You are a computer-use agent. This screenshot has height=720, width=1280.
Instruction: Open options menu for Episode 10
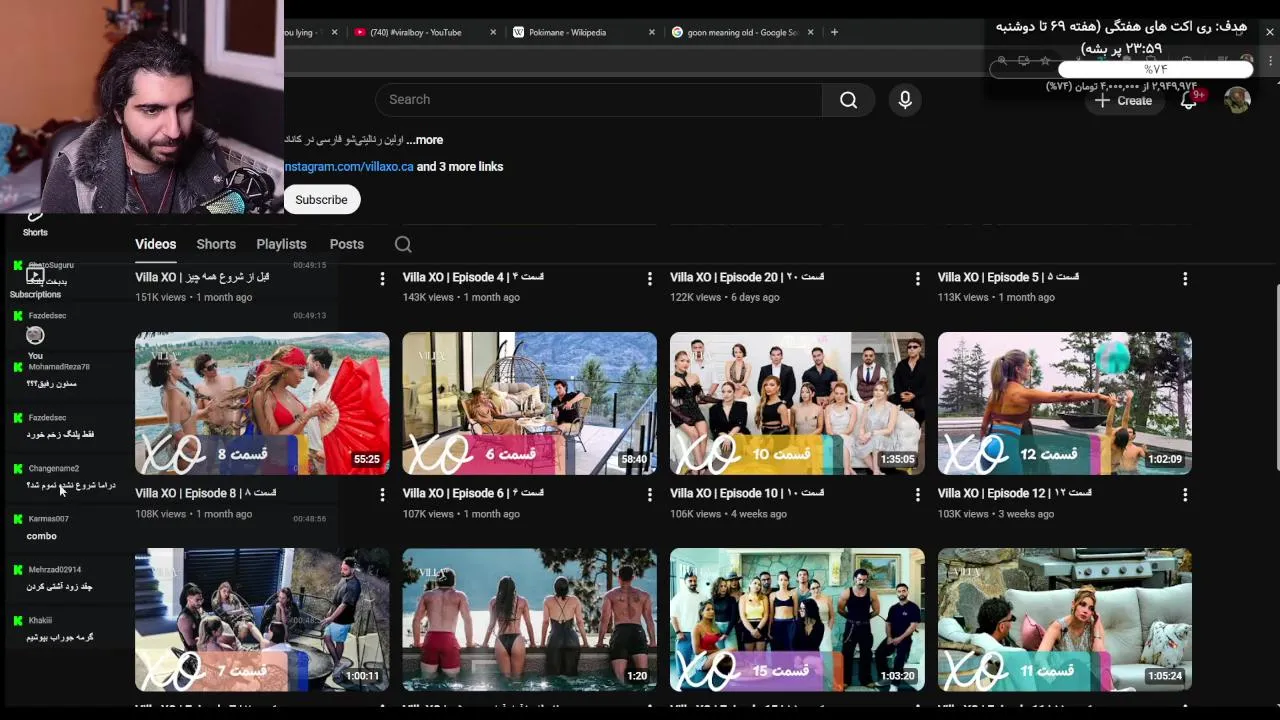[917, 495]
